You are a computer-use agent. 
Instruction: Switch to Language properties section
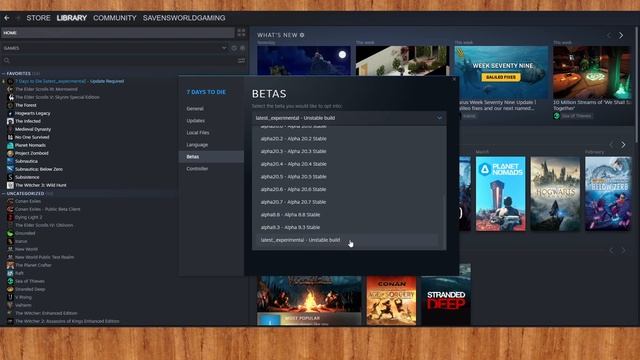click(x=211, y=145)
